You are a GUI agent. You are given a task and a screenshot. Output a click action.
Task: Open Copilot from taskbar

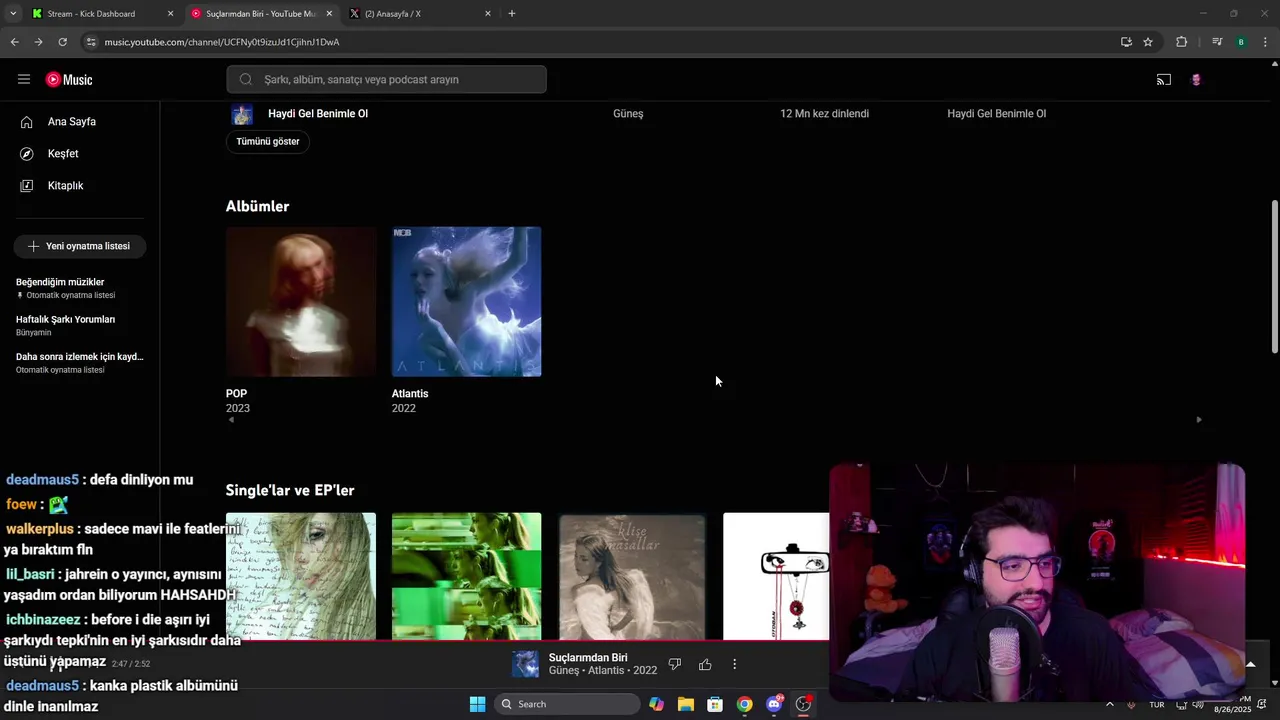pyautogui.click(x=656, y=704)
